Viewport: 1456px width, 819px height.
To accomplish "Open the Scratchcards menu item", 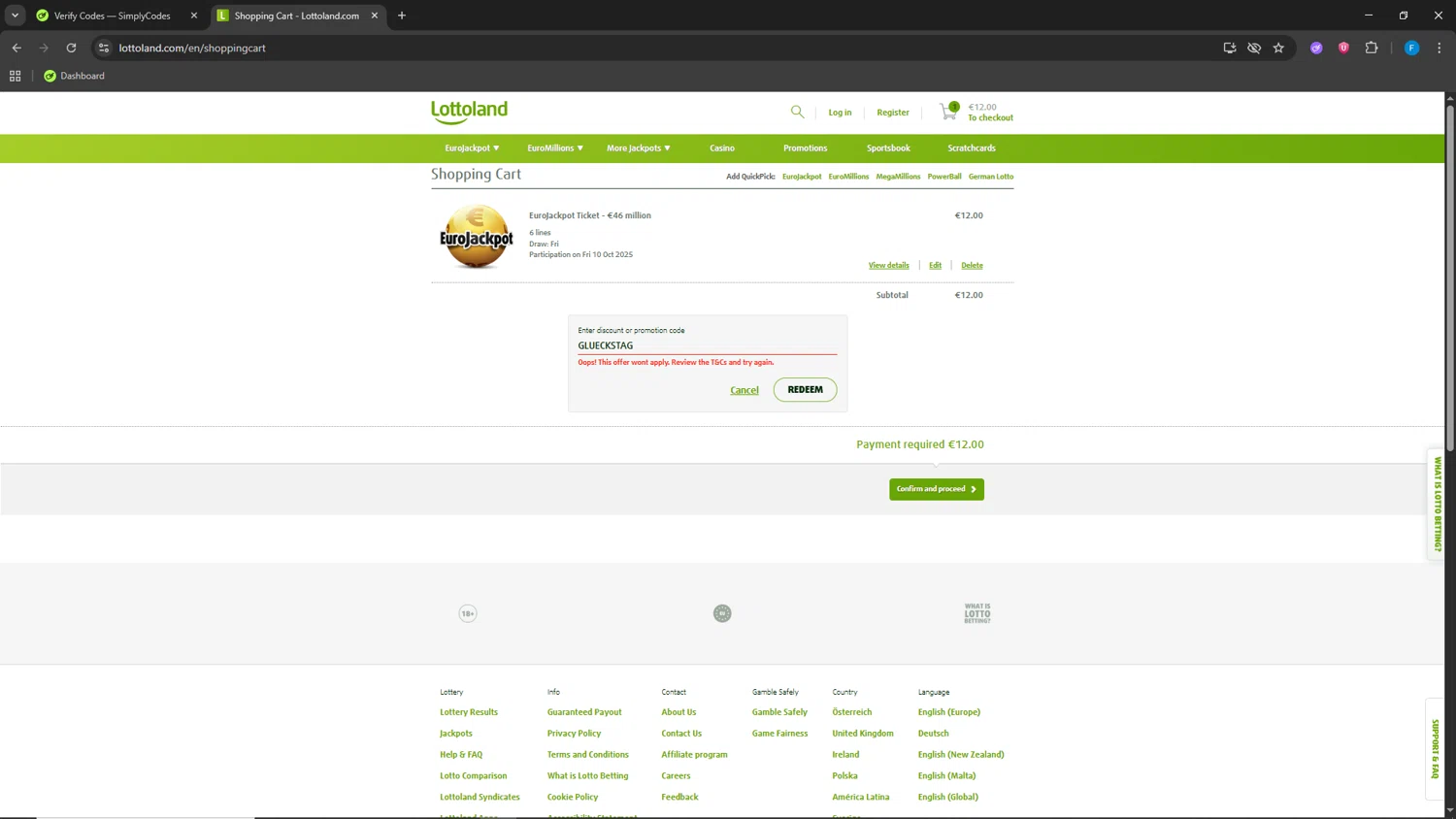I will tap(972, 148).
